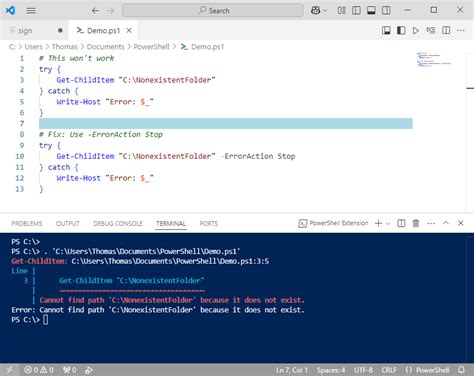This screenshot has width=474, height=376.
Task: Open the OUTPUT panel tab
Action: [x=68, y=223]
